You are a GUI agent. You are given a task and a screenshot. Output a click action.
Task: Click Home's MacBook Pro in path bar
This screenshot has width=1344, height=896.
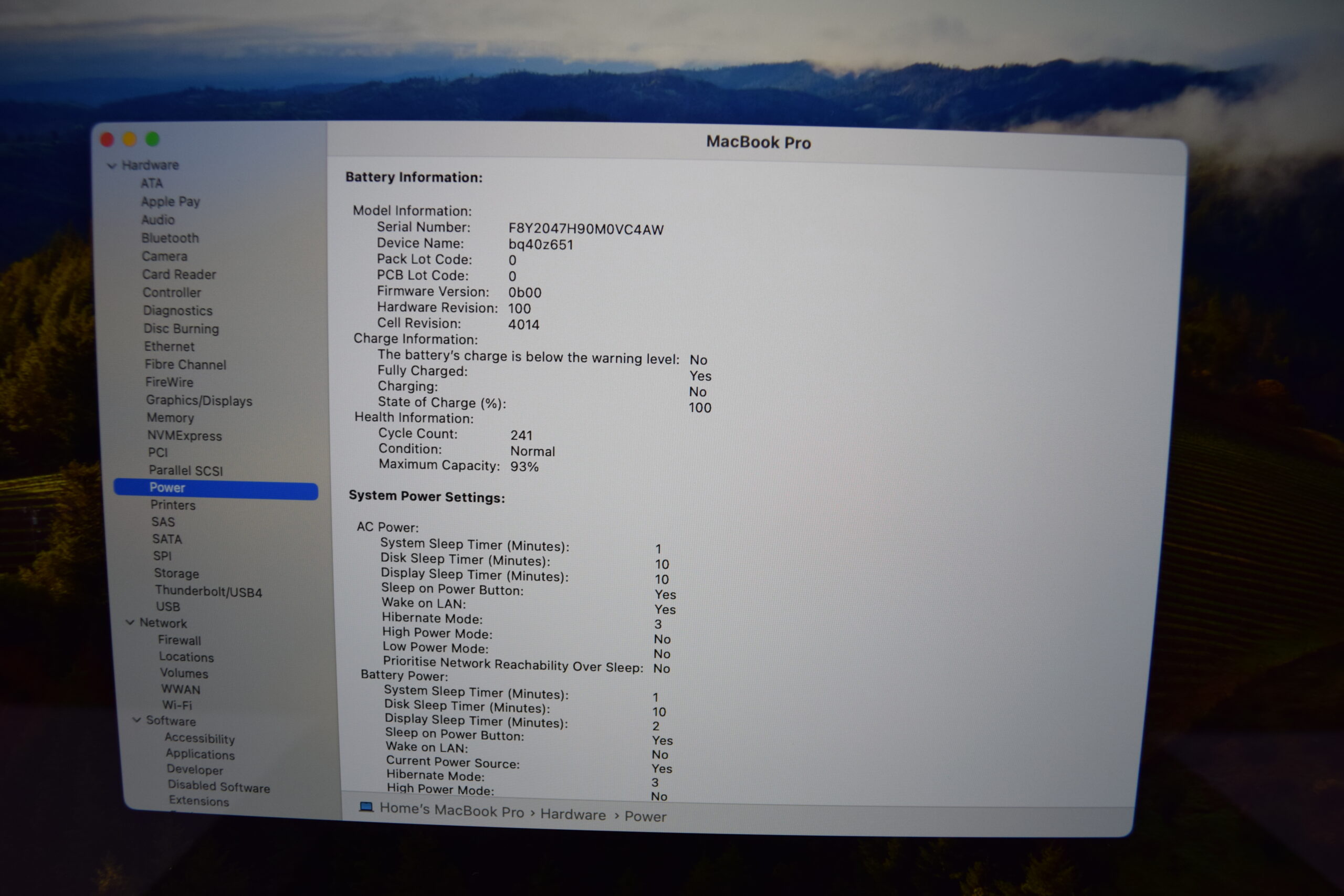point(451,810)
